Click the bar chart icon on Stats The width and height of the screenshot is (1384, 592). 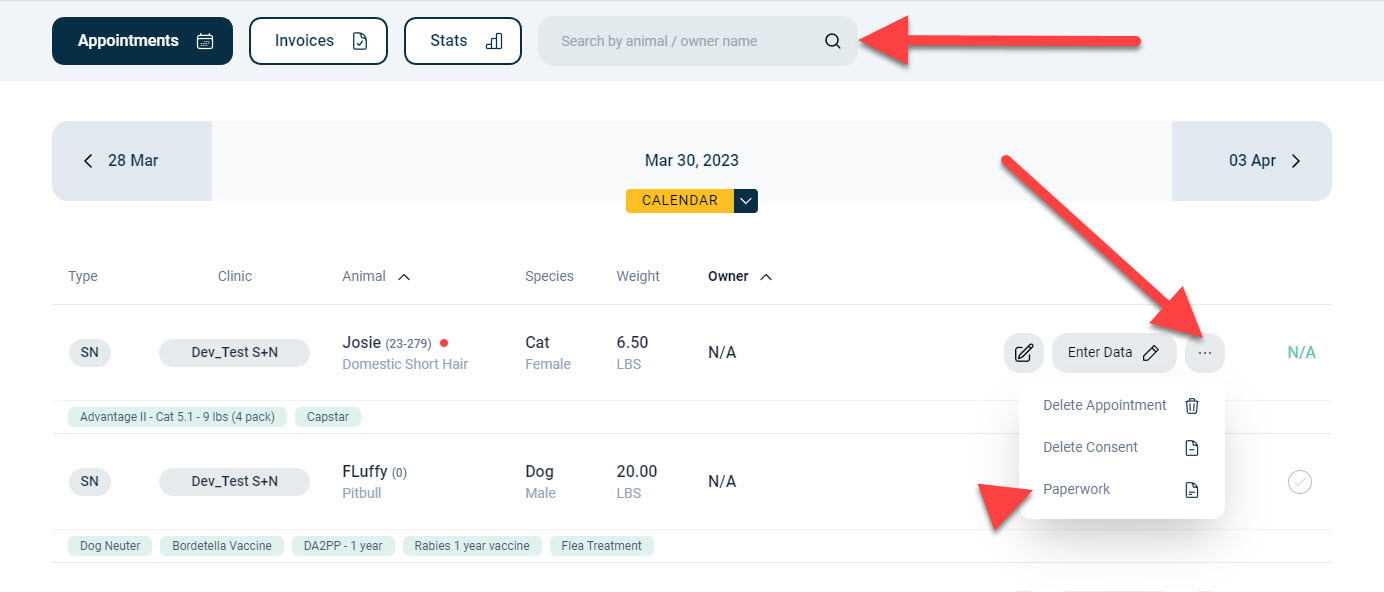[x=493, y=41]
